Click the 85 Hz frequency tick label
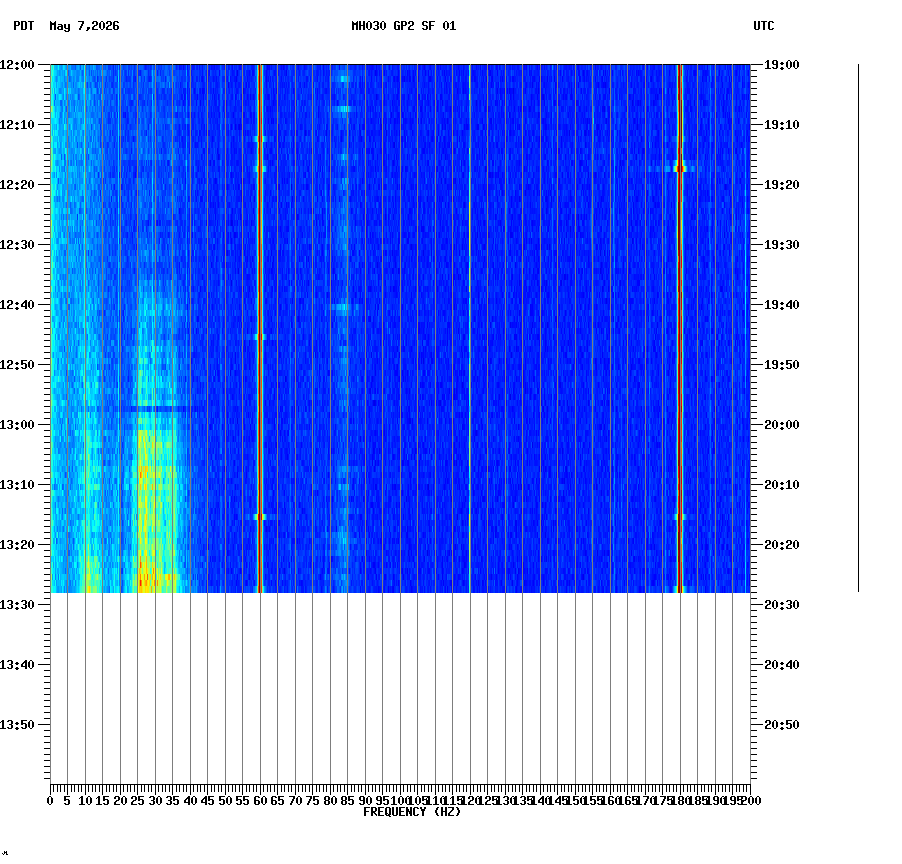The height and width of the screenshot is (864, 902). [347, 801]
